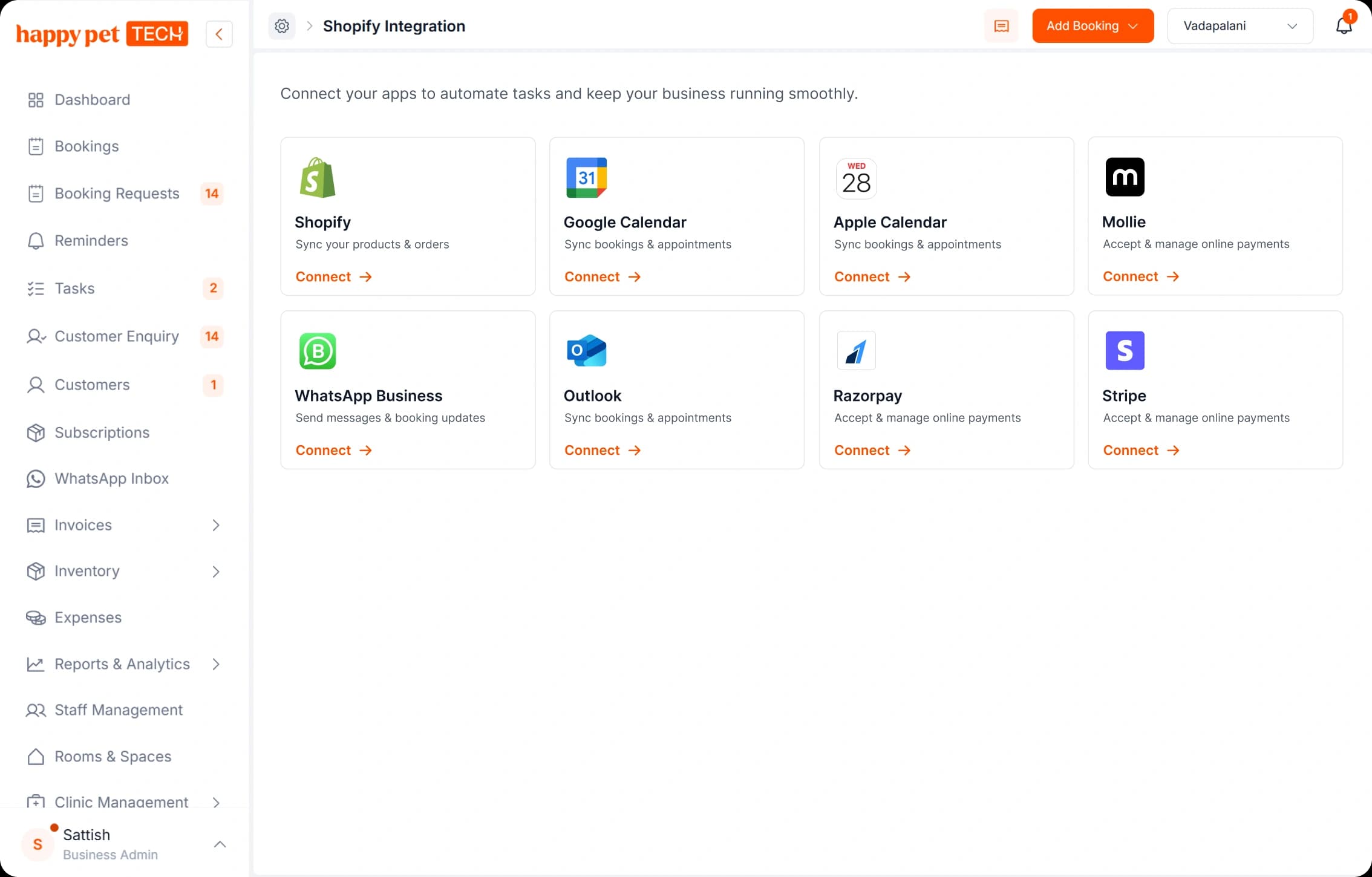
Task: Click the Booking Requests calendar icon
Action: coord(36,194)
